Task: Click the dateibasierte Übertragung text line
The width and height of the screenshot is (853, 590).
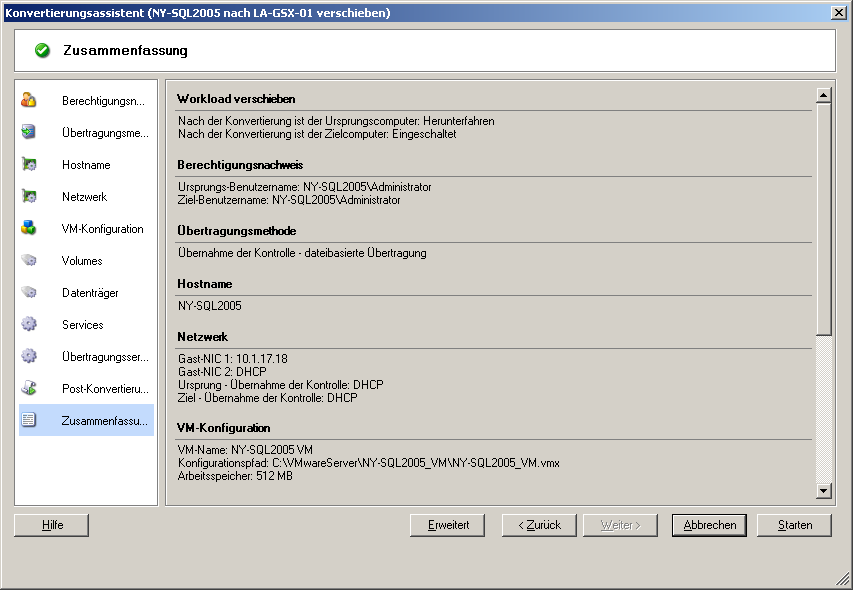Action: (302, 253)
